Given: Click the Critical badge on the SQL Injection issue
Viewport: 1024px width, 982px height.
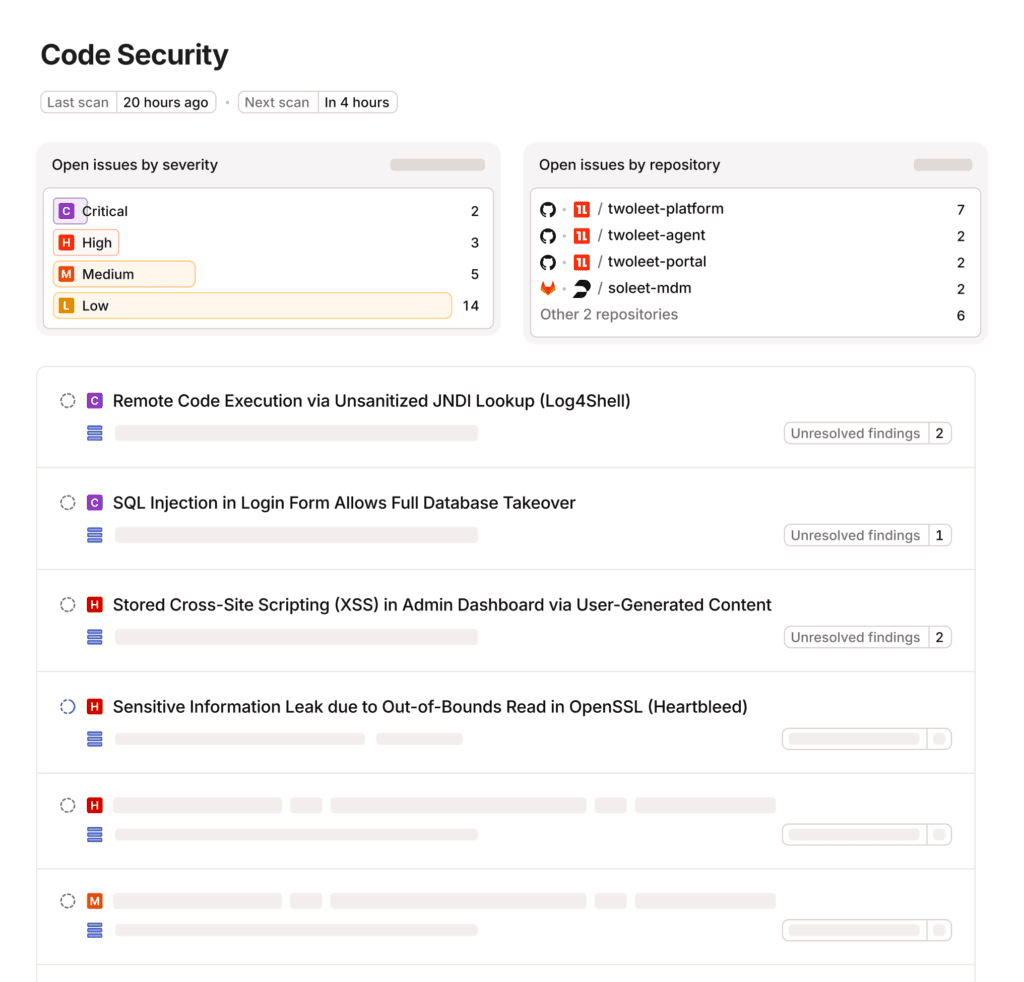Looking at the screenshot, I should tap(95, 503).
